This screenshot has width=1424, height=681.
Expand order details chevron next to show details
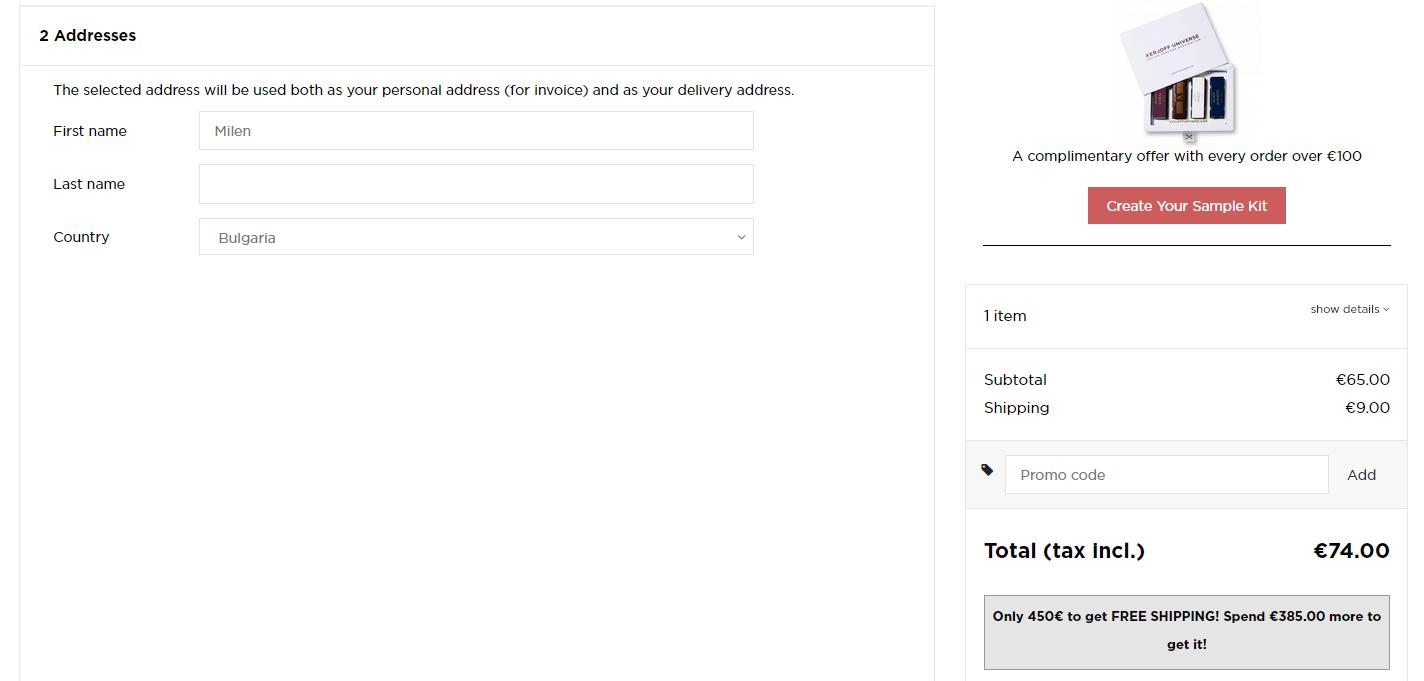1386,310
